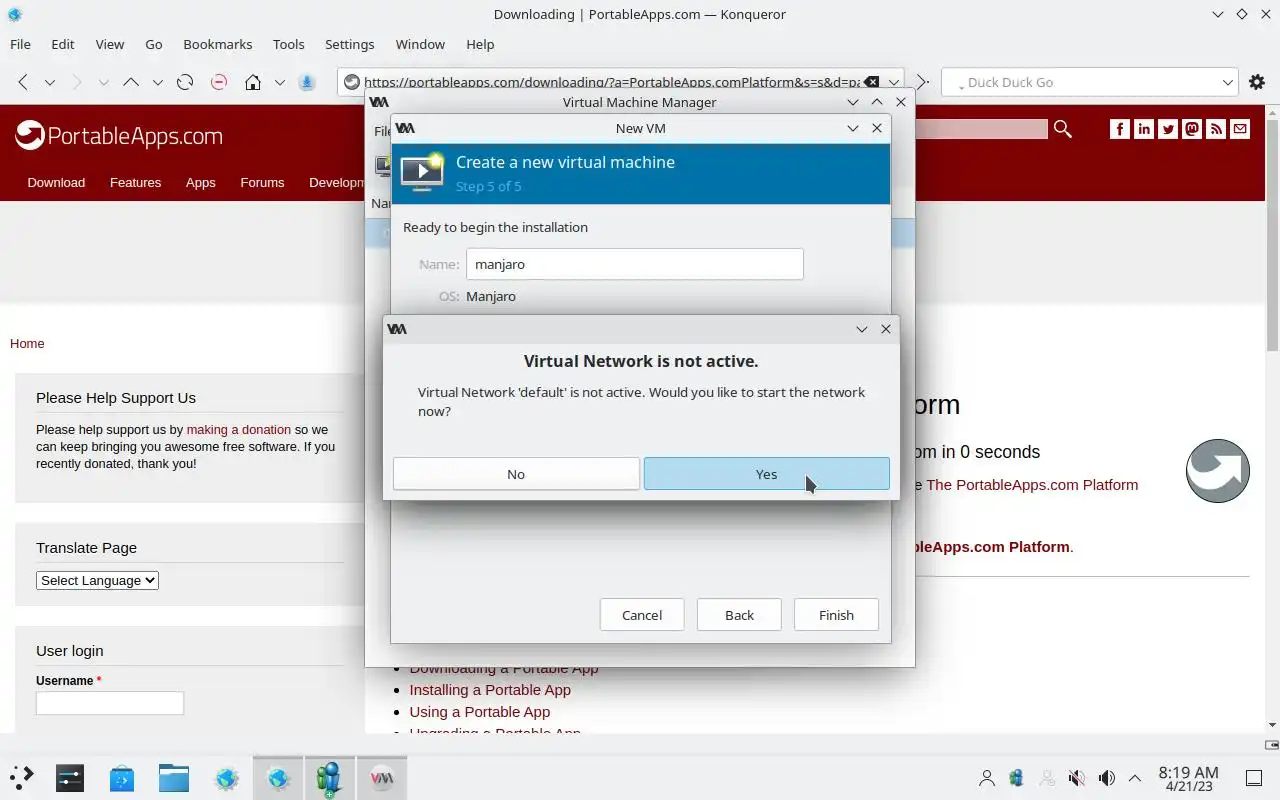This screenshot has width=1280, height=800.
Task: Open the 'making a donation' link
Action: point(239,429)
